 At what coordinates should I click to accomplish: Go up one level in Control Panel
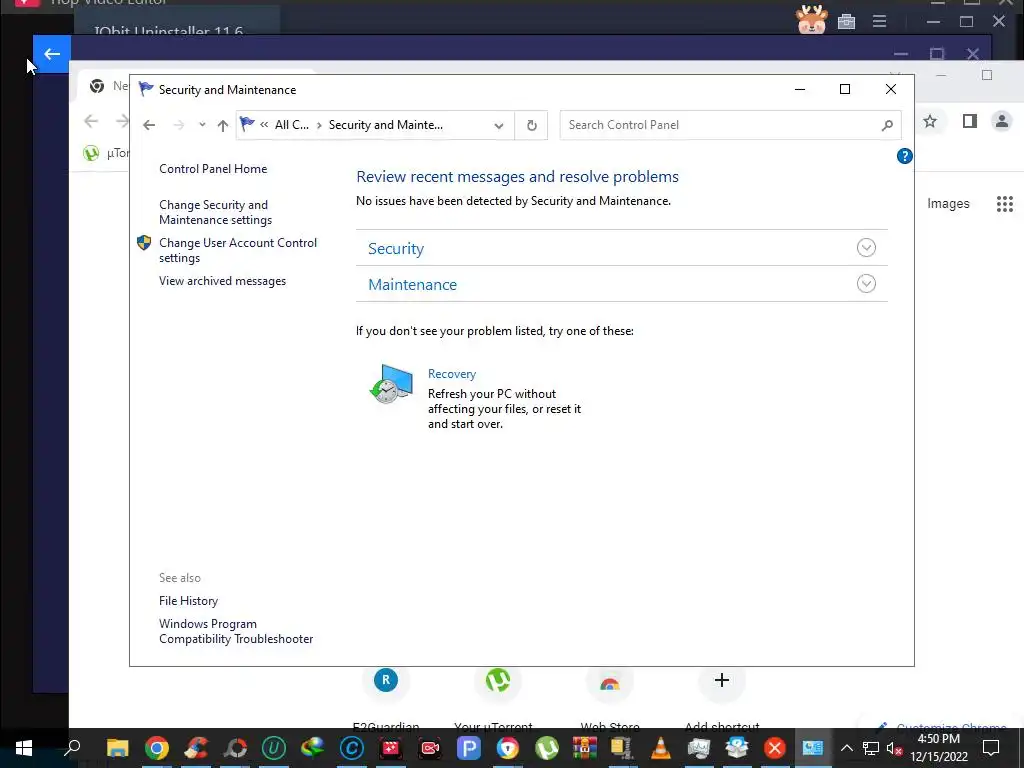(x=223, y=125)
